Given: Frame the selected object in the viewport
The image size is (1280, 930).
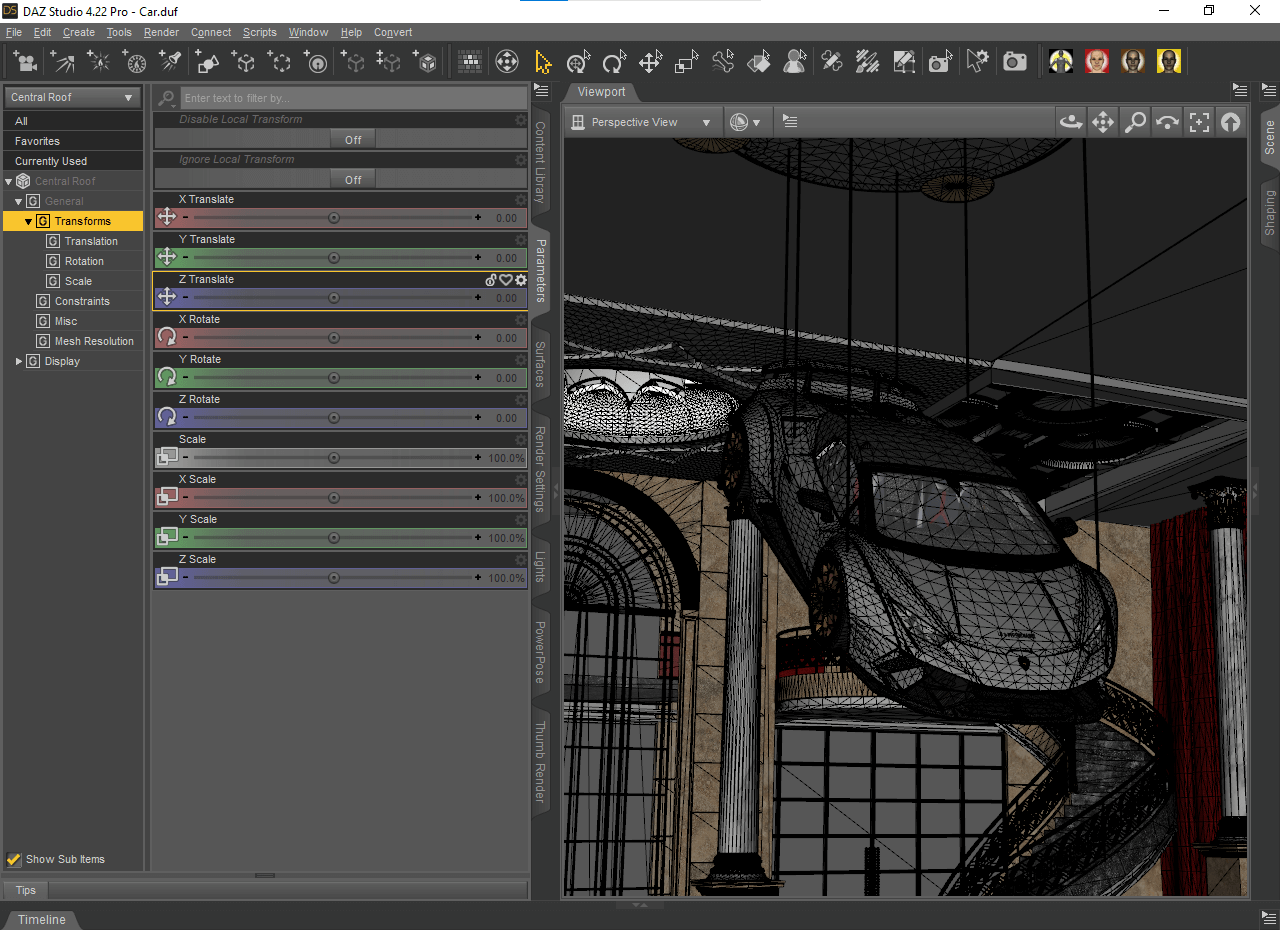Looking at the screenshot, I should coord(1199,122).
